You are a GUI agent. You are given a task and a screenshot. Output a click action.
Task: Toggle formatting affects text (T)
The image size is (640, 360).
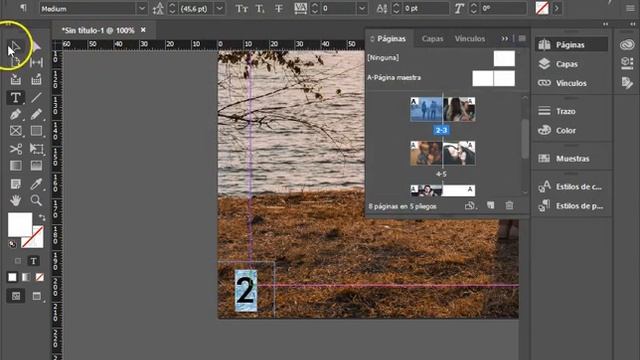(33, 261)
